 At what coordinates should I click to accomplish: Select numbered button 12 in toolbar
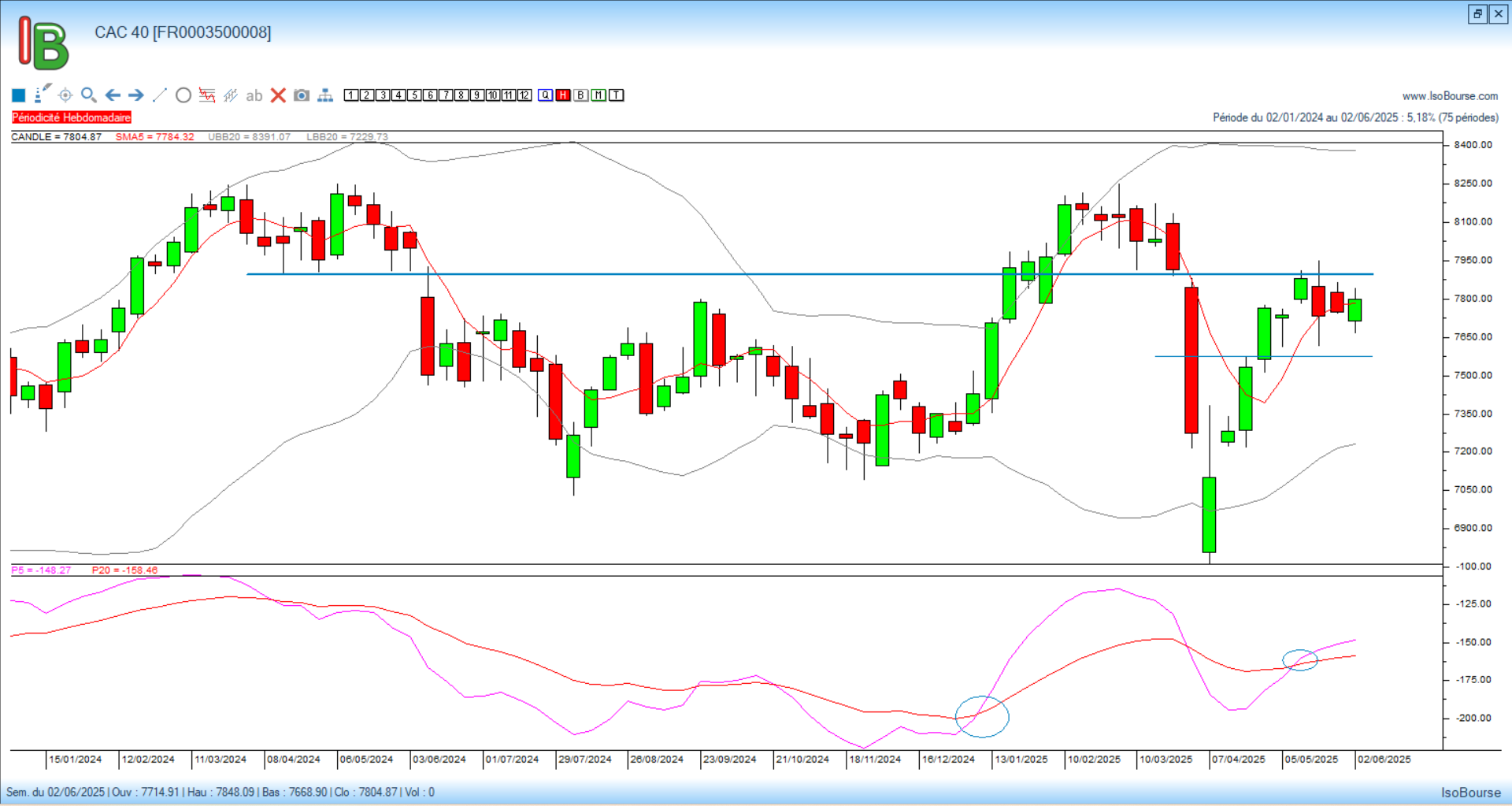click(x=524, y=95)
